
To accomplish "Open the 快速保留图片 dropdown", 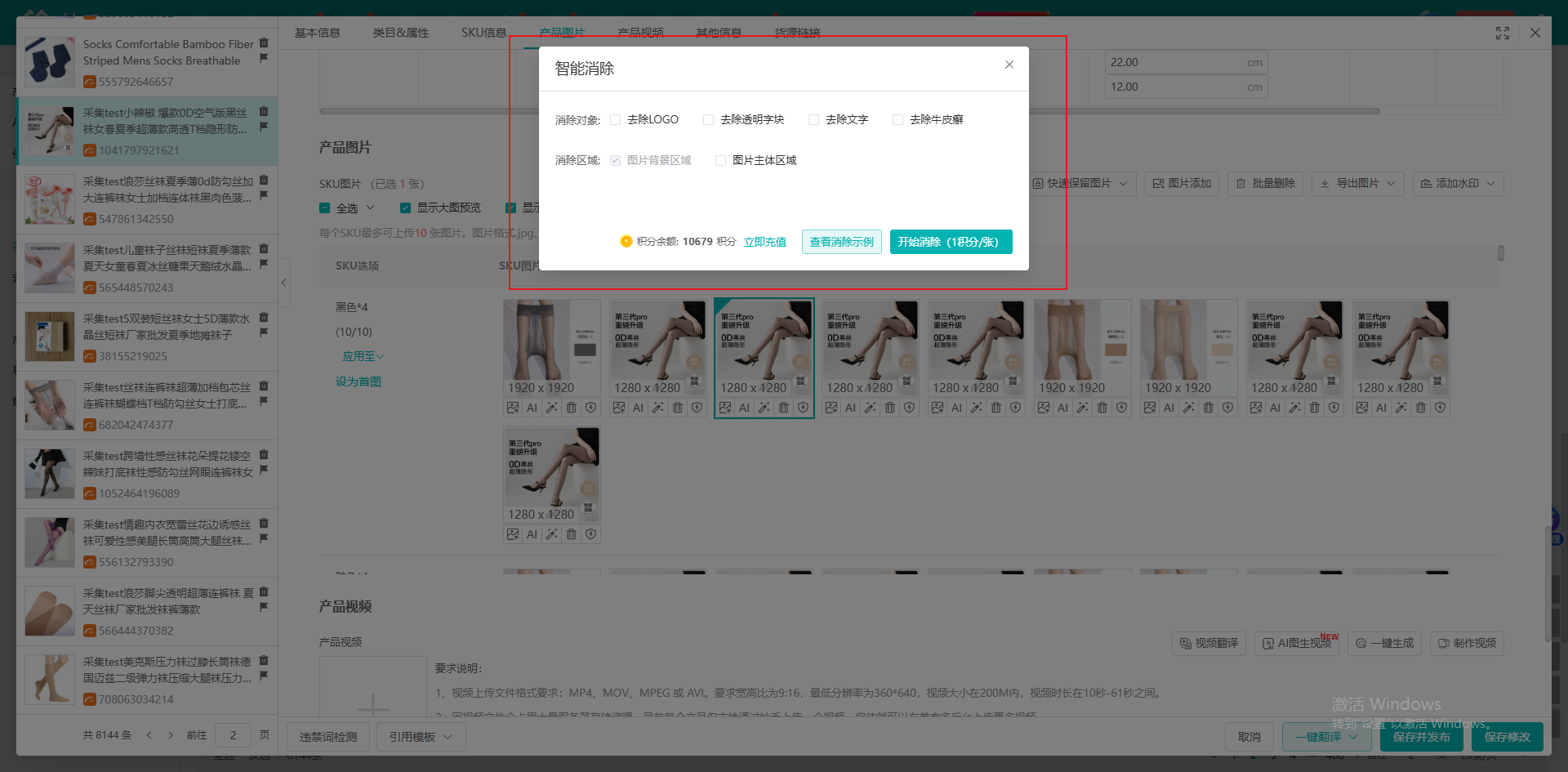I will (1080, 184).
